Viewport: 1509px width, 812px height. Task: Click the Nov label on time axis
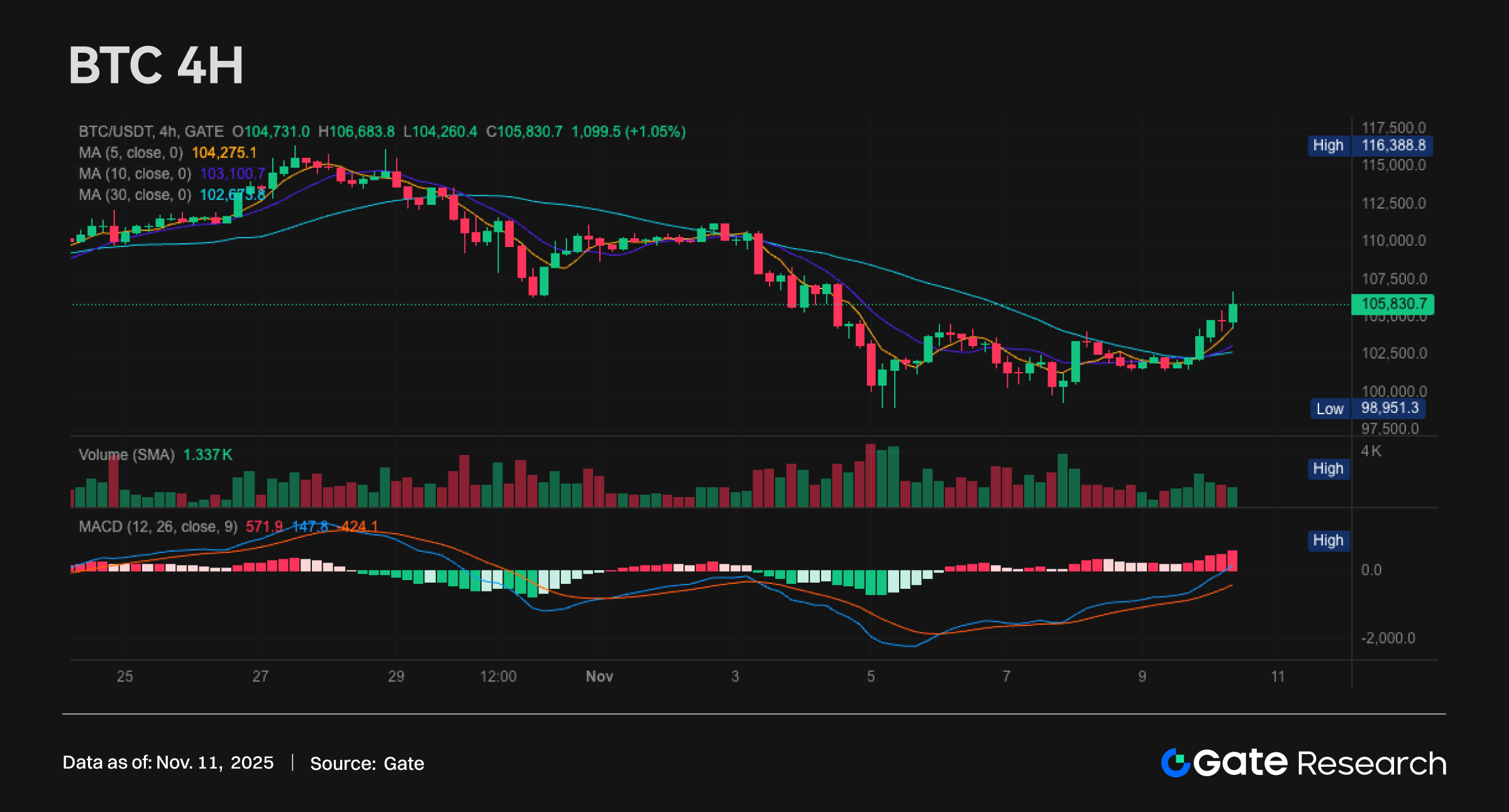(599, 676)
